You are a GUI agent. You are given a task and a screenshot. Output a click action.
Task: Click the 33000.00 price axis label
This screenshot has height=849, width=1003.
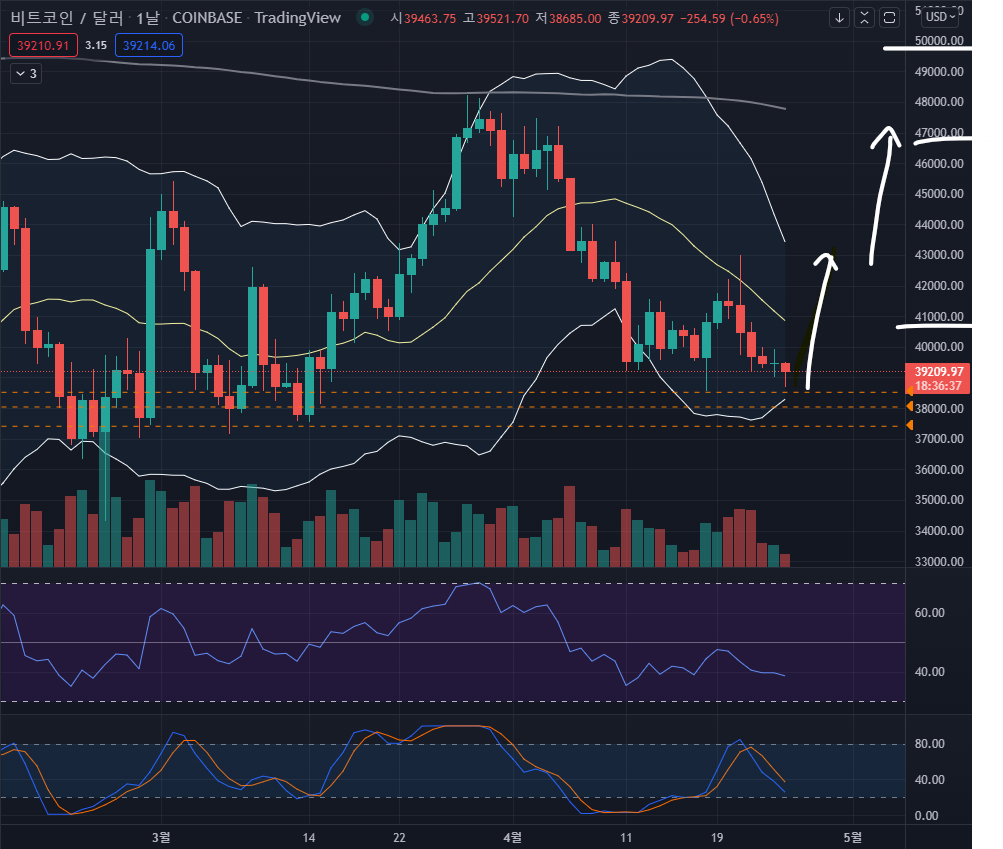coord(939,562)
